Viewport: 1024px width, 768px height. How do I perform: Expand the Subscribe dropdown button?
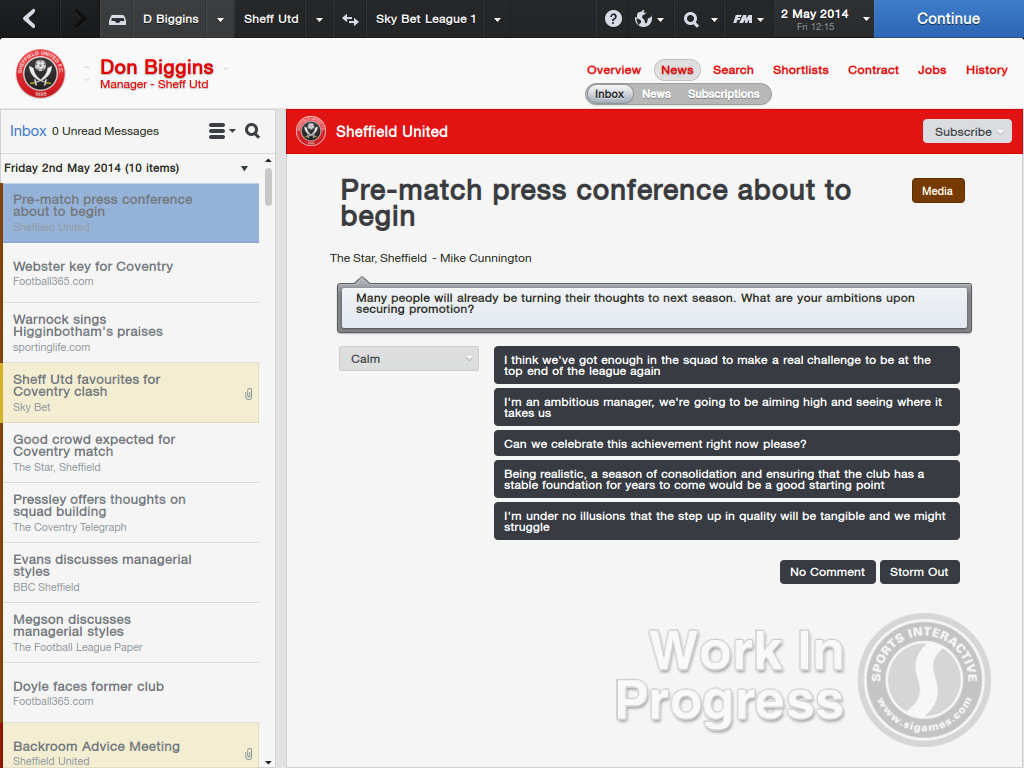click(x=966, y=132)
